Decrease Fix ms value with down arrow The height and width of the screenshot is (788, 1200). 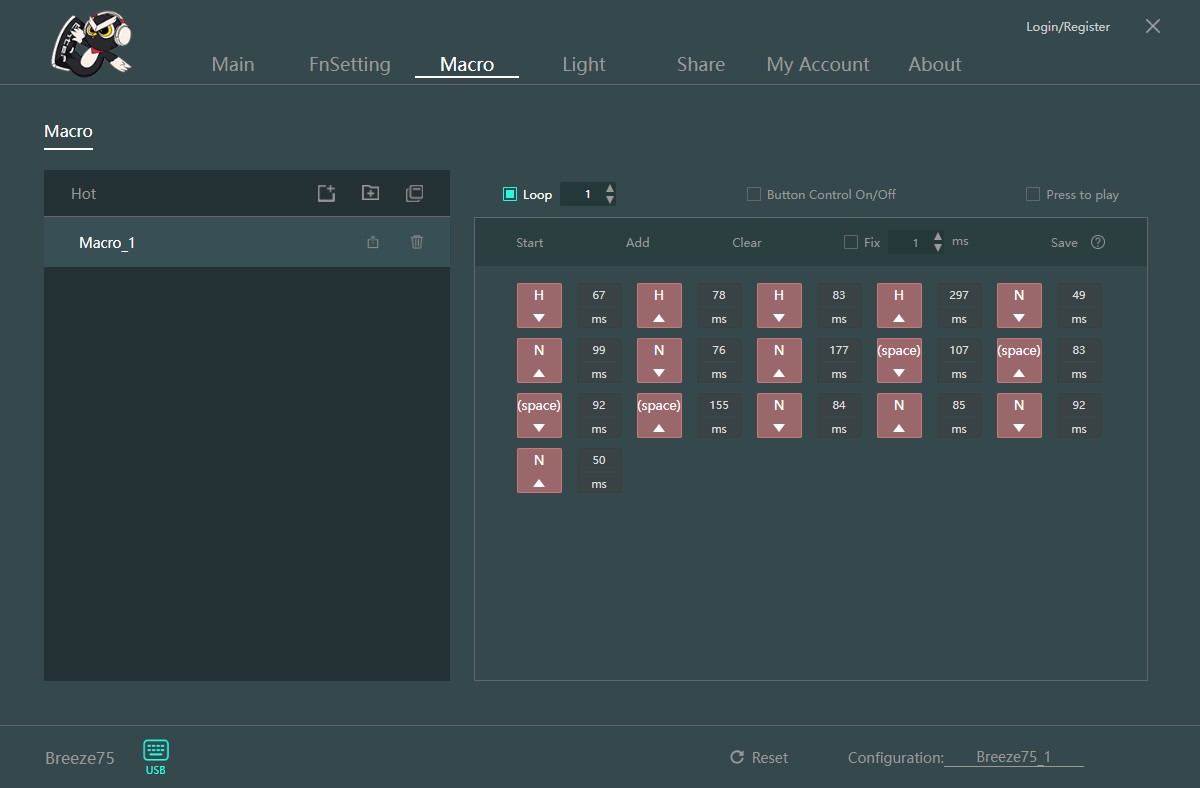938,247
